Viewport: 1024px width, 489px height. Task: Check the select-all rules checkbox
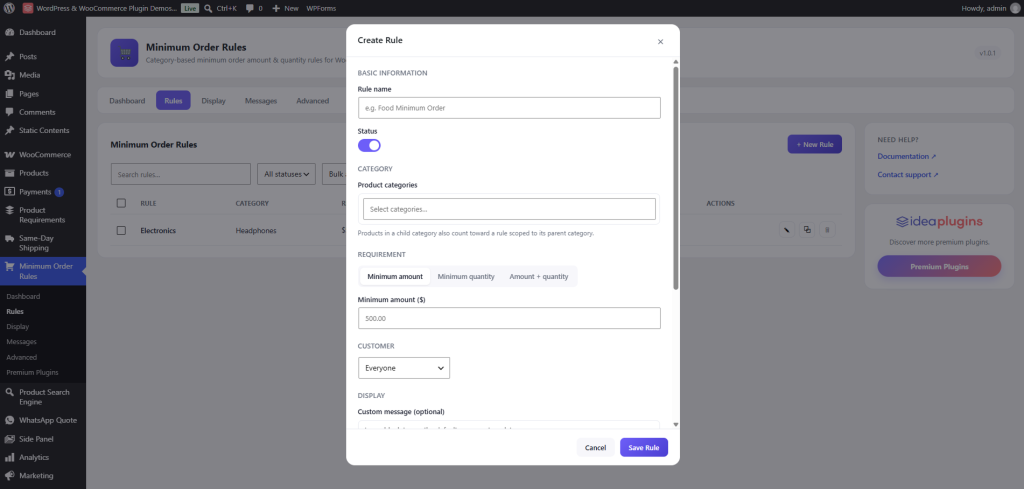(x=121, y=203)
